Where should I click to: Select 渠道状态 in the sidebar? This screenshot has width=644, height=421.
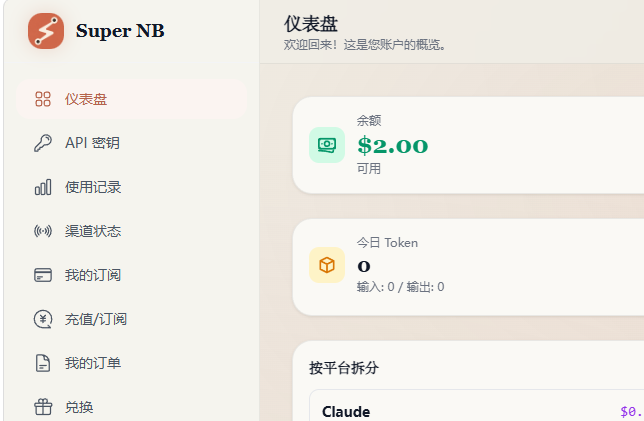tap(131, 231)
